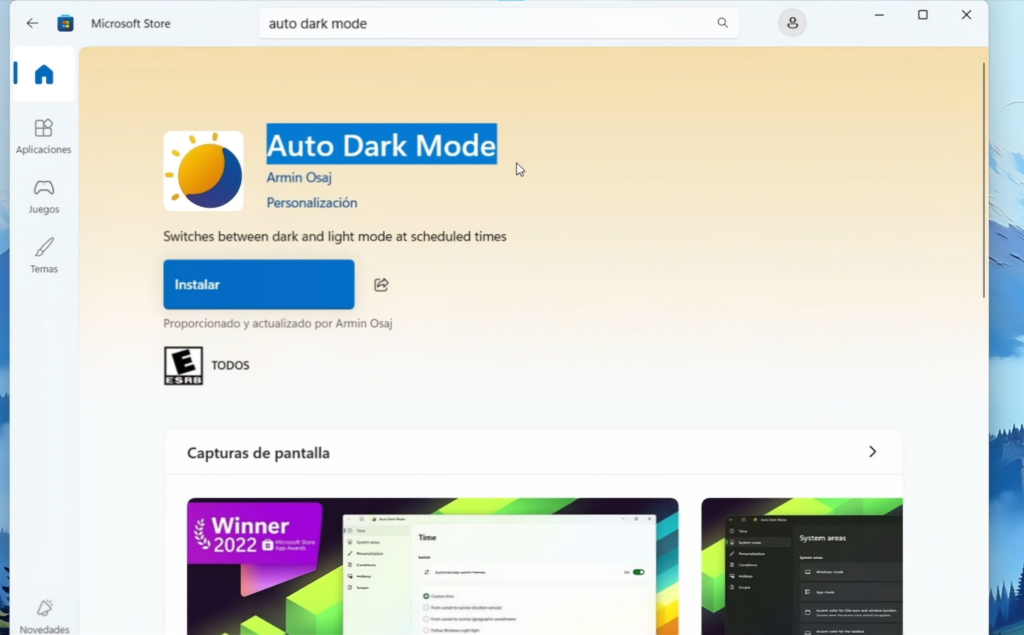Open the Armin Osaj publisher link

pos(299,177)
